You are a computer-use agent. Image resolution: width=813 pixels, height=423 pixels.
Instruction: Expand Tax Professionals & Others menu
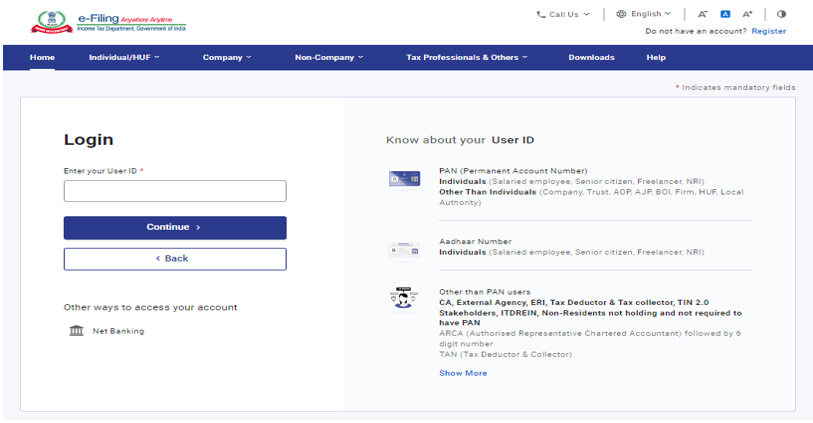point(467,58)
